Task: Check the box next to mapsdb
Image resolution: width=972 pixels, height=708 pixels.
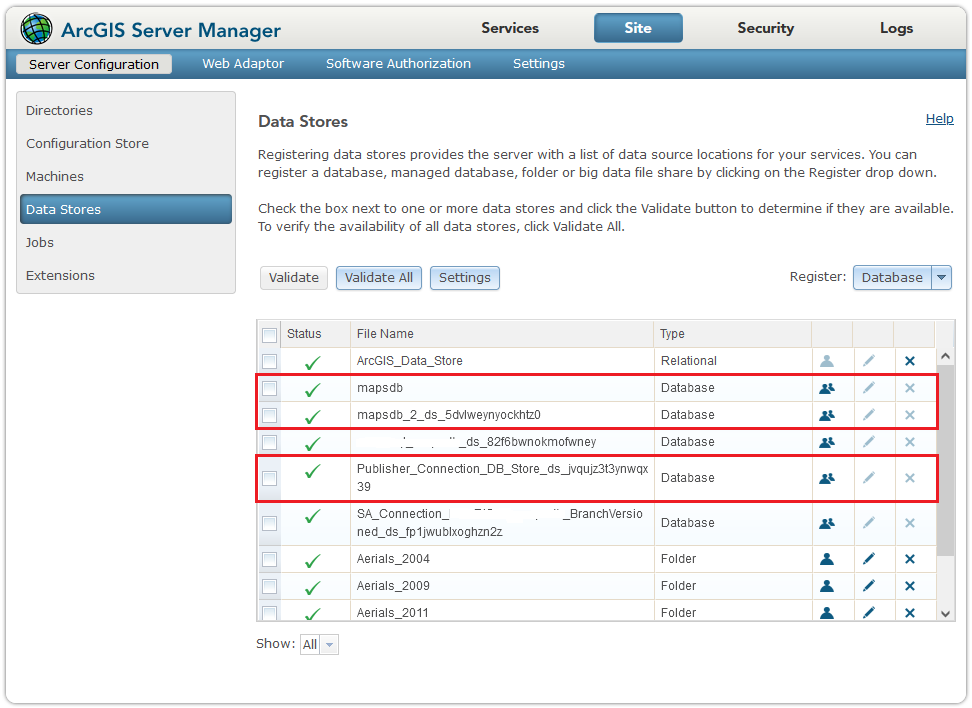Action: [x=269, y=387]
